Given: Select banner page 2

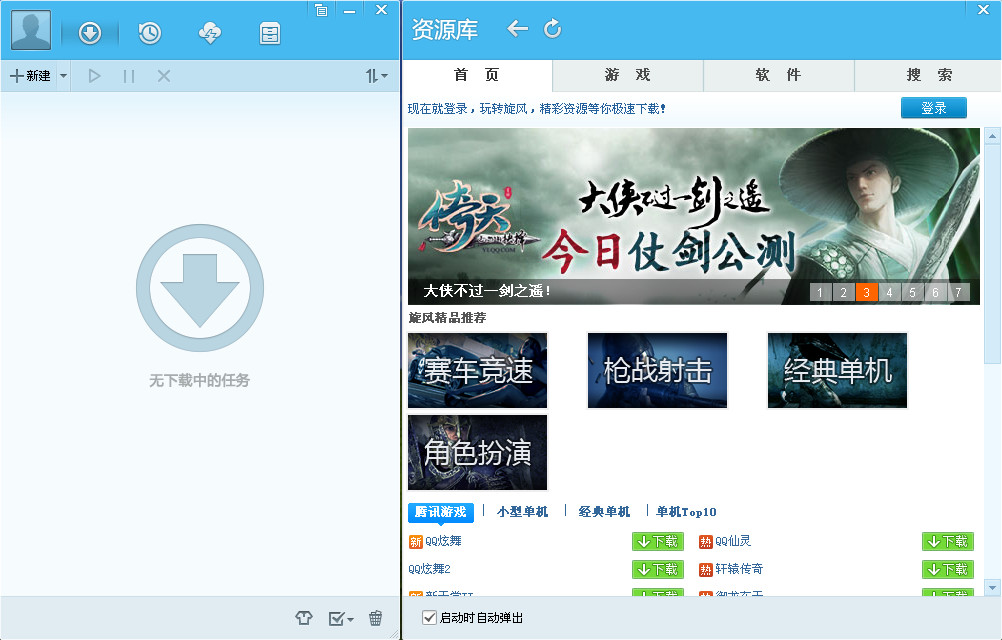Looking at the screenshot, I should [844, 292].
